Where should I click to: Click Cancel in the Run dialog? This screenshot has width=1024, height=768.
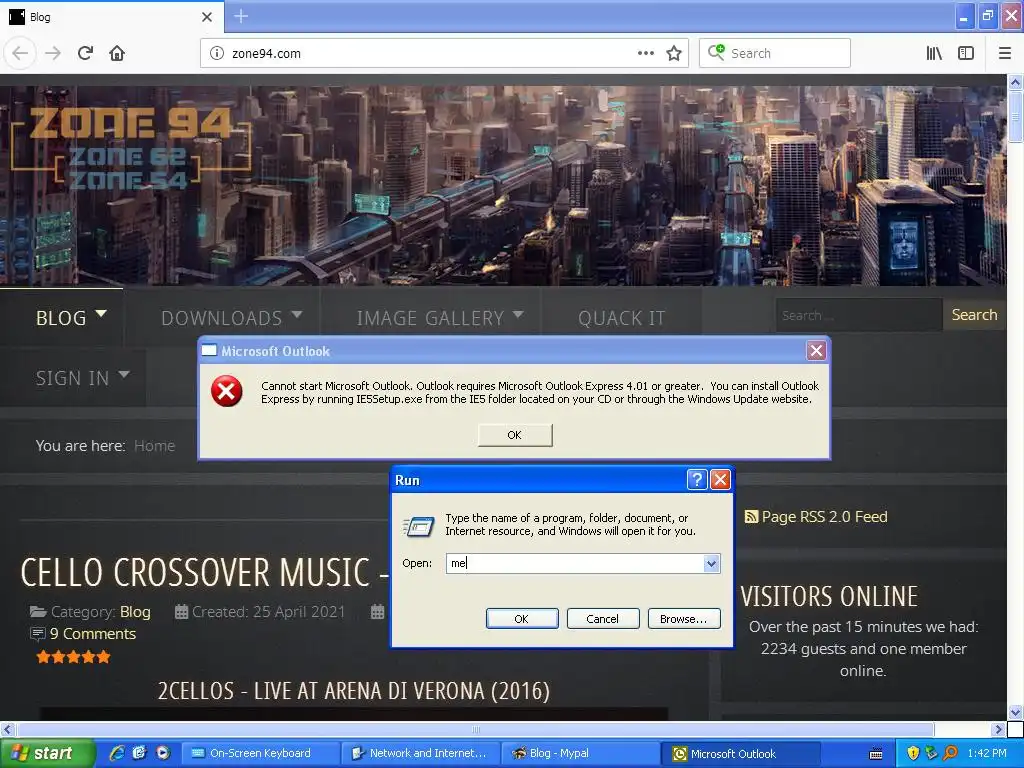[602, 618]
